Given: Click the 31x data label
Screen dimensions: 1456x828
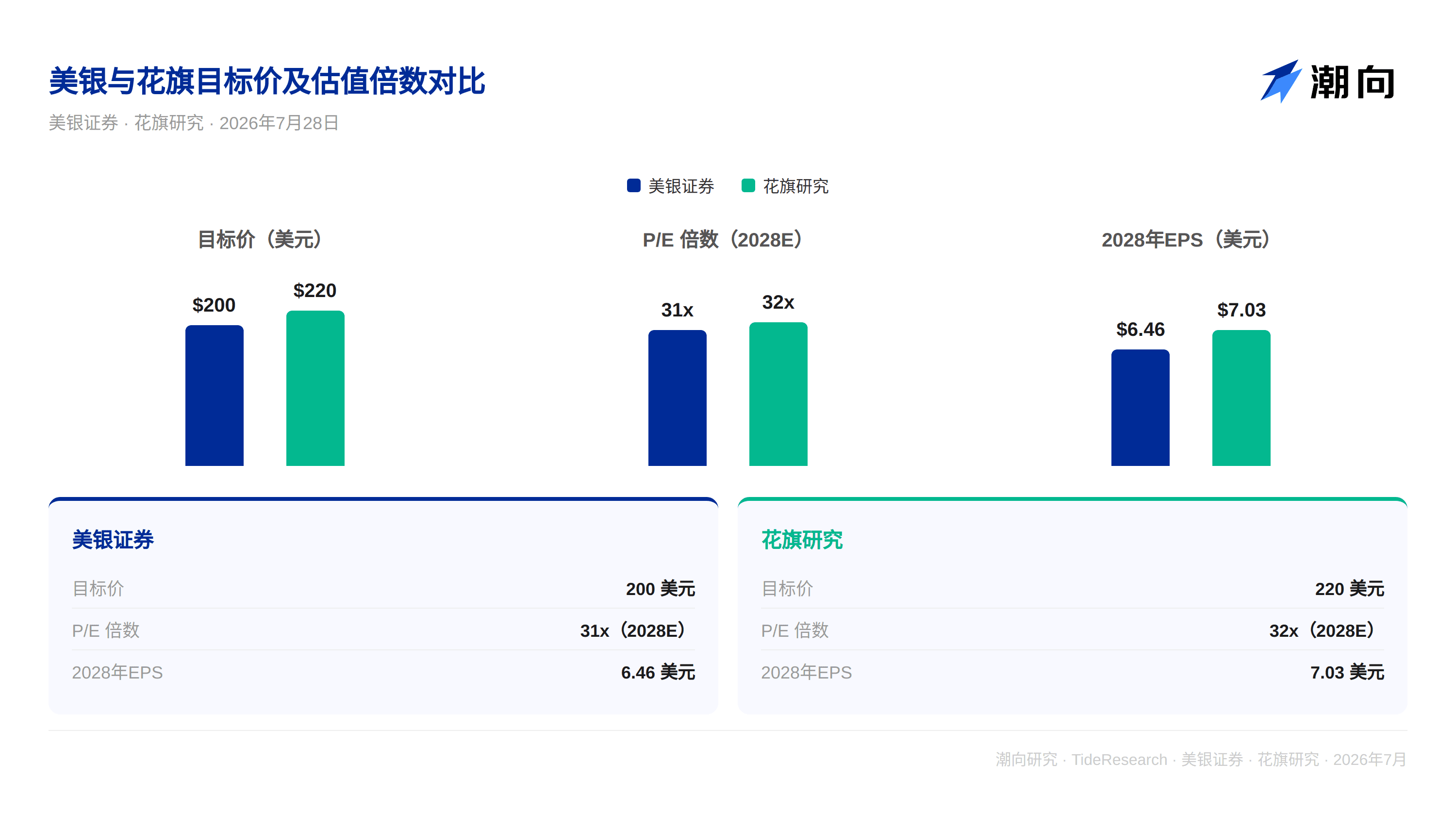Looking at the screenshot, I should (677, 310).
